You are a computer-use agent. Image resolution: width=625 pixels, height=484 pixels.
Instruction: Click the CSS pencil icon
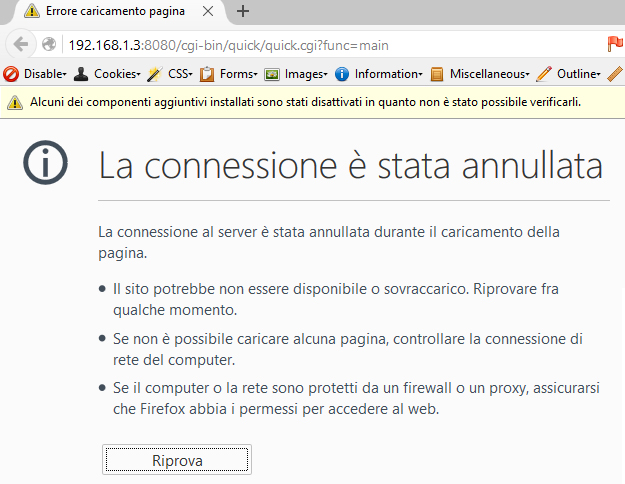pyautogui.click(x=154, y=74)
